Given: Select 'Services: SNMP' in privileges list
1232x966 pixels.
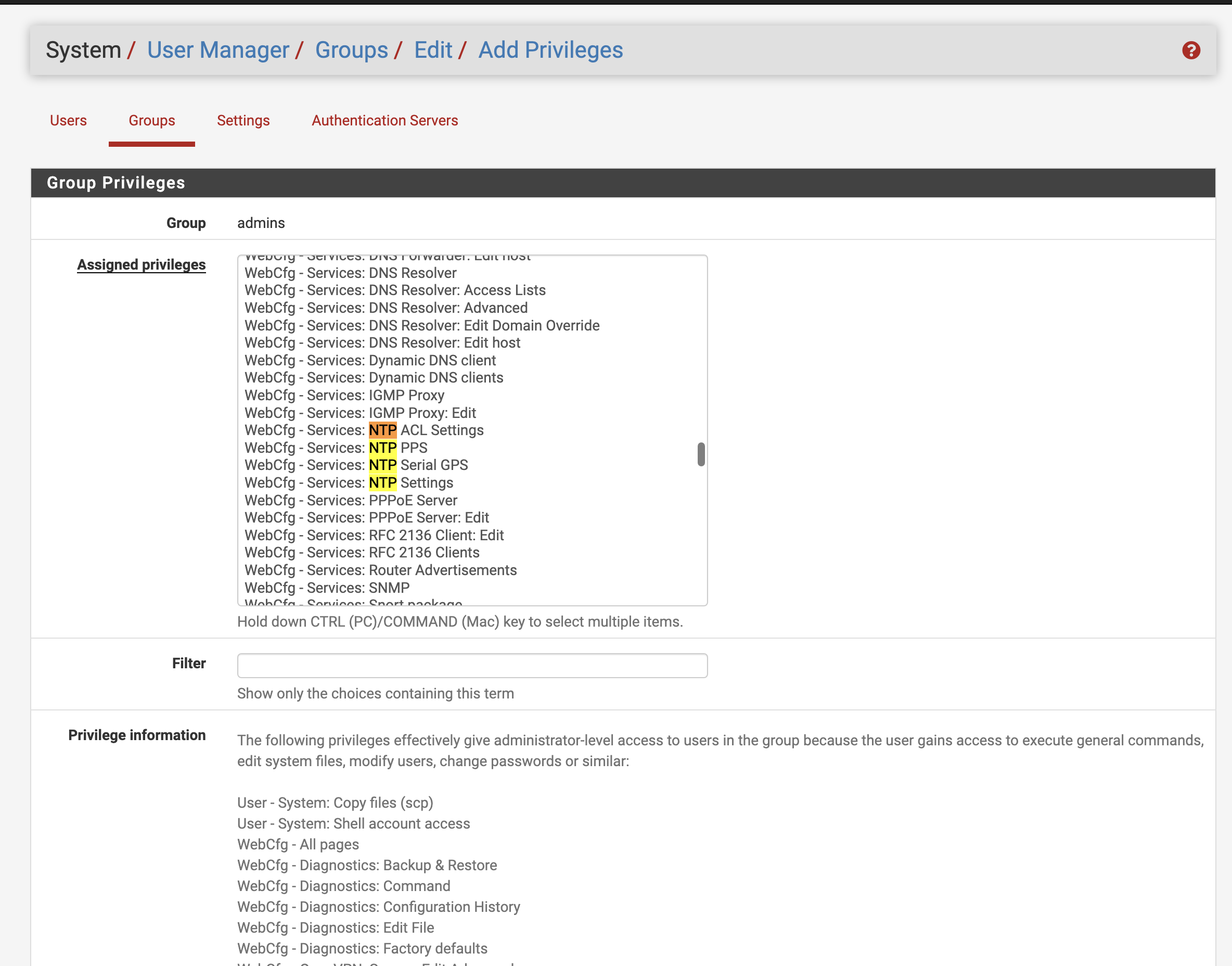Looking at the screenshot, I should (327, 588).
